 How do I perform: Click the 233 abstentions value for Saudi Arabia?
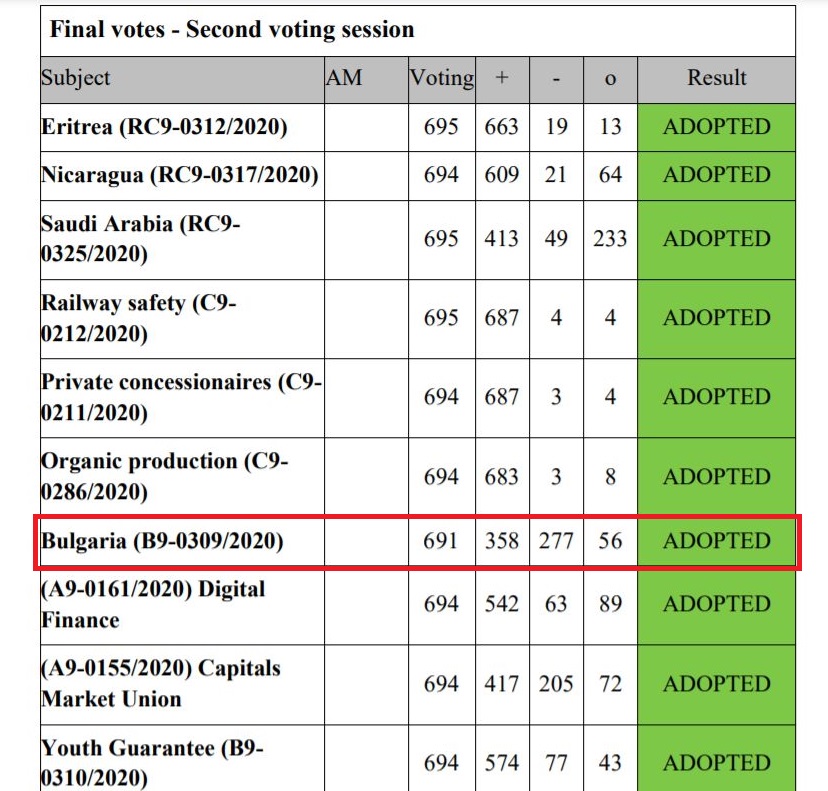point(610,239)
